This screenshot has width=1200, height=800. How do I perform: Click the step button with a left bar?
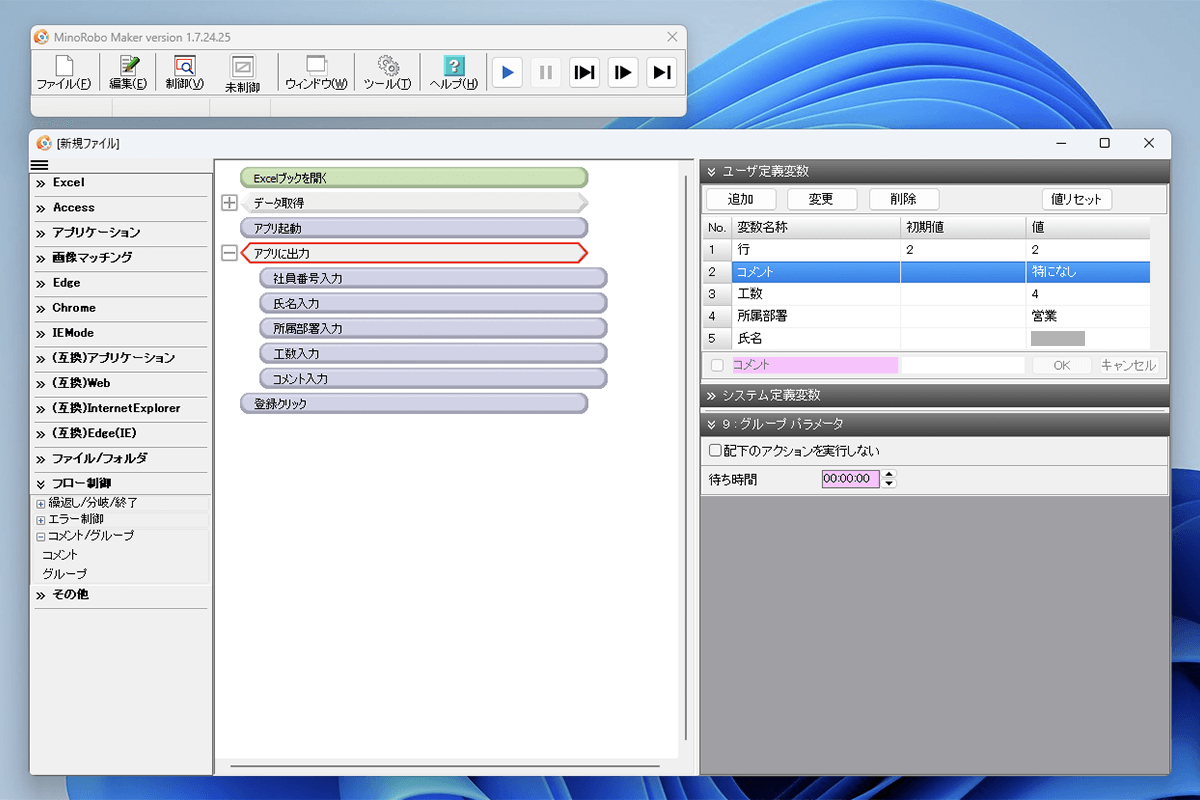point(623,72)
